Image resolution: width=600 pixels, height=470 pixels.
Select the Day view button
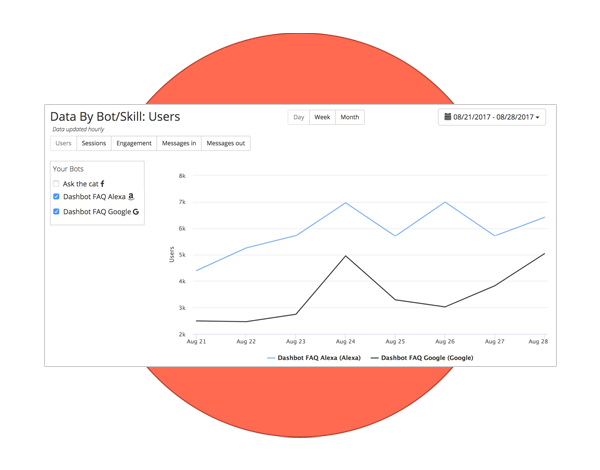[x=298, y=117]
